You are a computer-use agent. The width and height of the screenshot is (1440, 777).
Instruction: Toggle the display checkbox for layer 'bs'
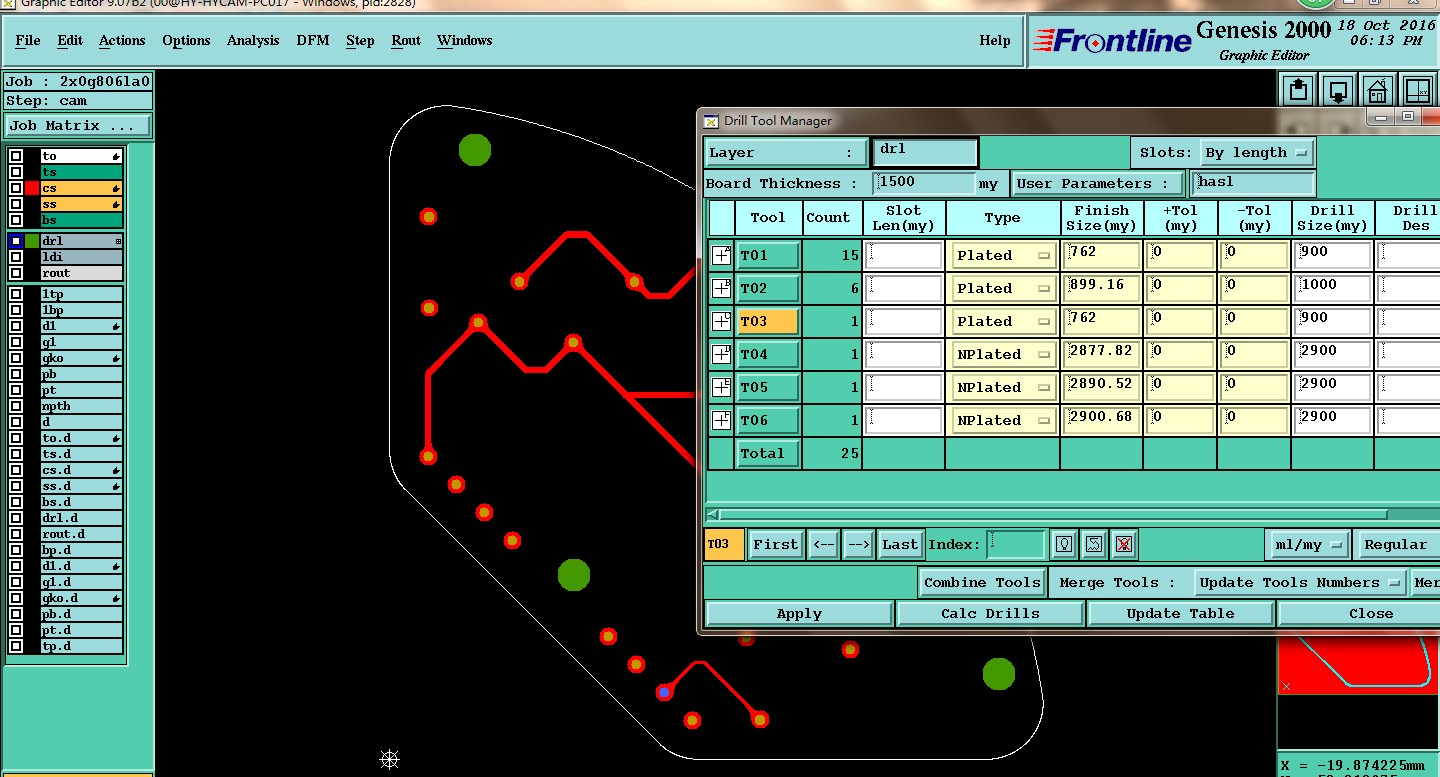(16, 220)
